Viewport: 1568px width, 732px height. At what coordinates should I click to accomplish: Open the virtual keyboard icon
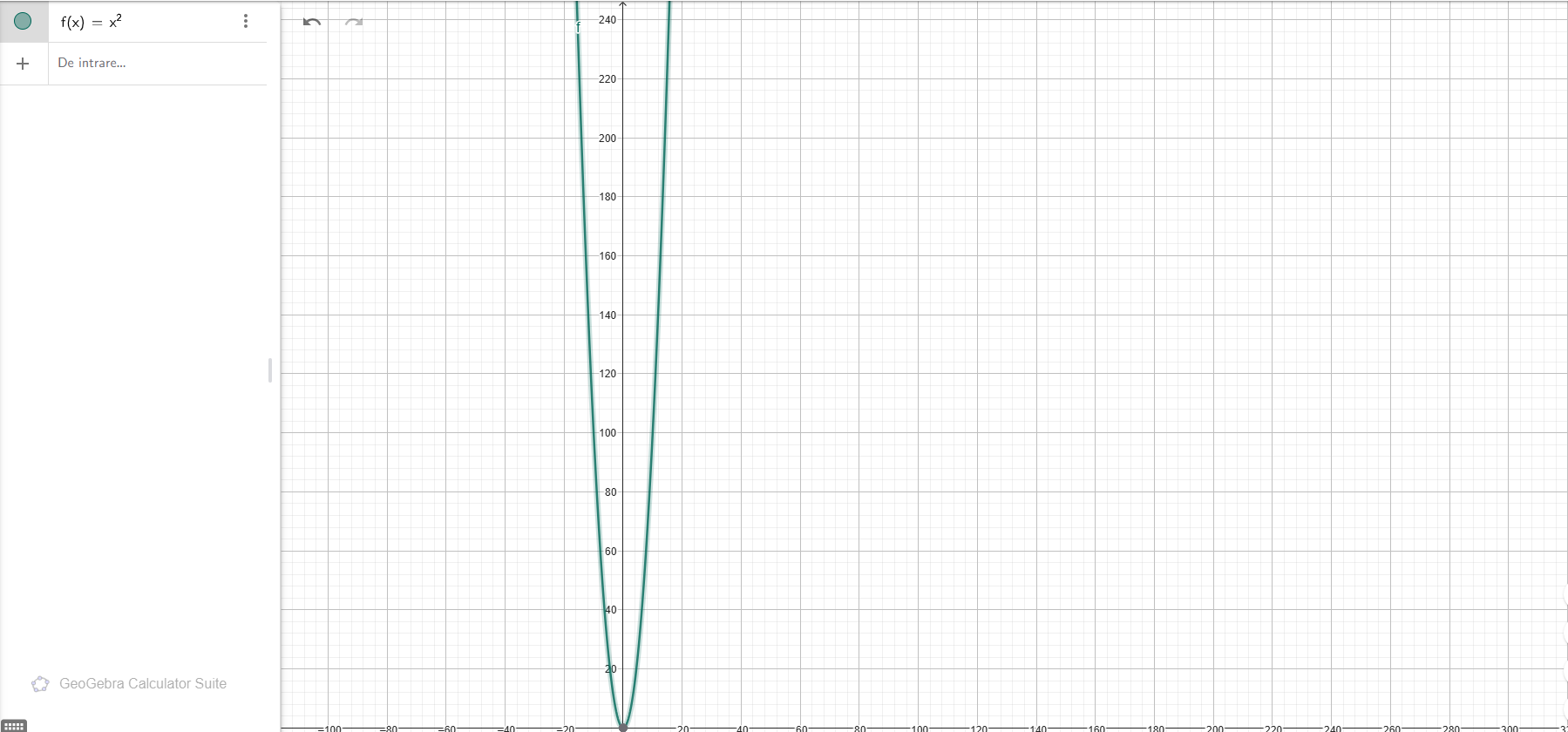tap(14, 725)
